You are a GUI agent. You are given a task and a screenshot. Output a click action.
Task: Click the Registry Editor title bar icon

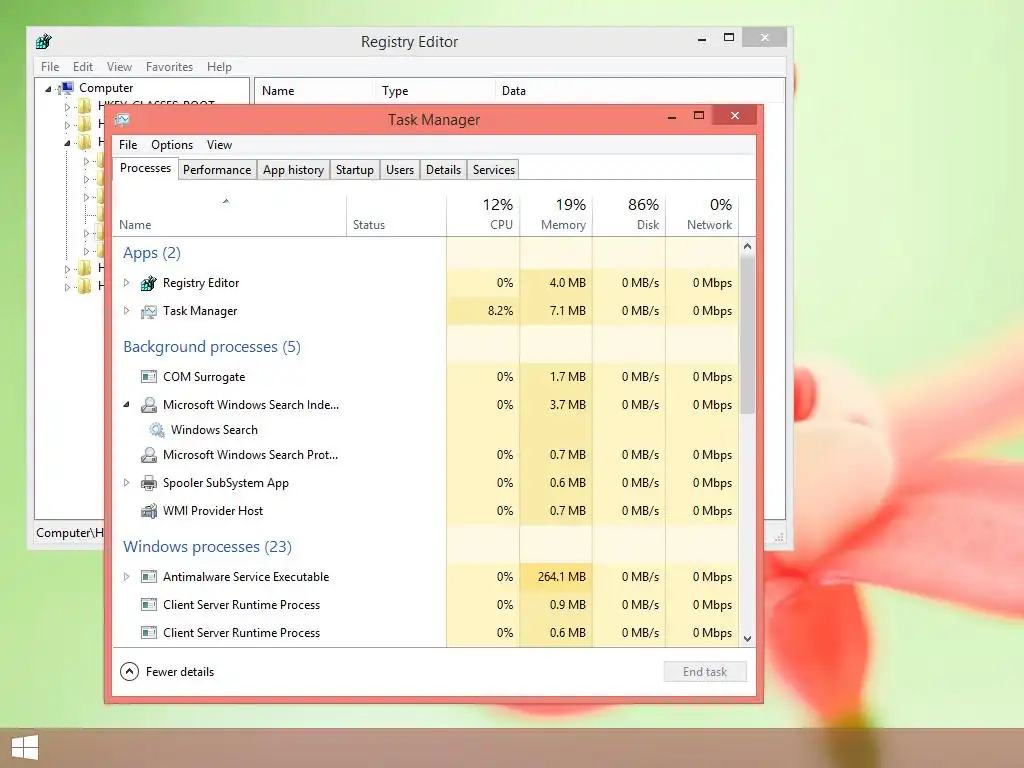click(44, 42)
